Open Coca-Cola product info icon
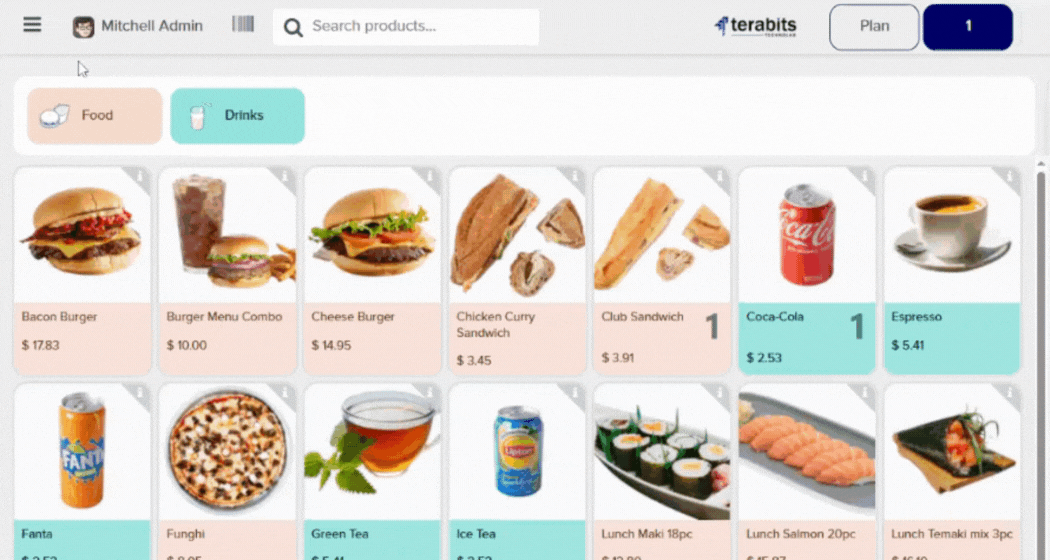1050x560 pixels. 864,178
